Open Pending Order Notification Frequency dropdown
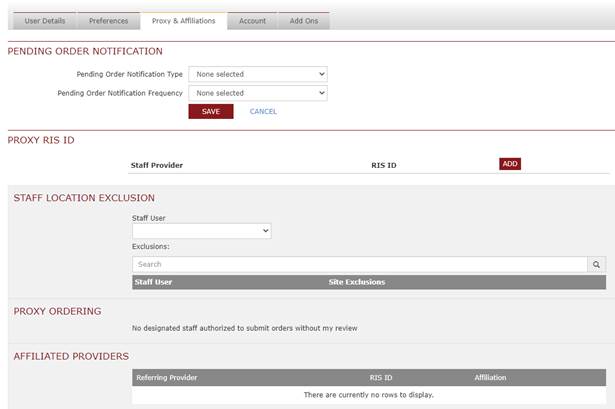The height and width of the screenshot is (409, 615). pyautogui.click(x=257, y=93)
